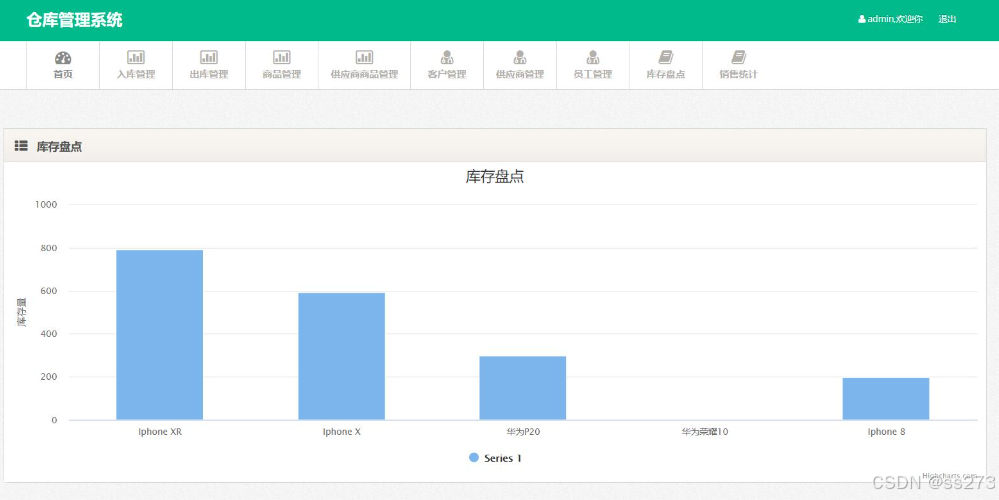Click the book icon above 库存盘点 in navigation

click(x=666, y=57)
